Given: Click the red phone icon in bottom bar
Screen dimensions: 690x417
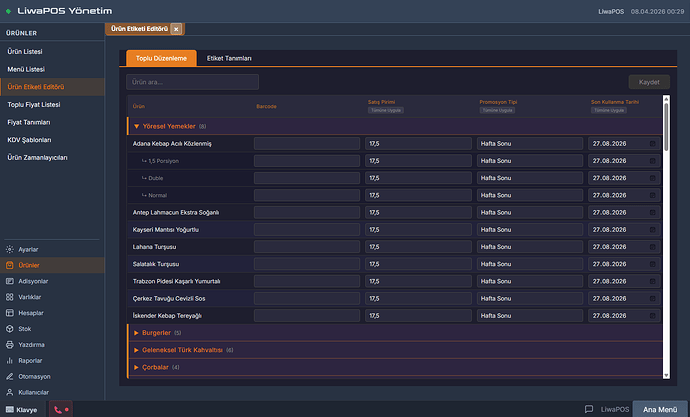Looking at the screenshot, I should (58, 409).
